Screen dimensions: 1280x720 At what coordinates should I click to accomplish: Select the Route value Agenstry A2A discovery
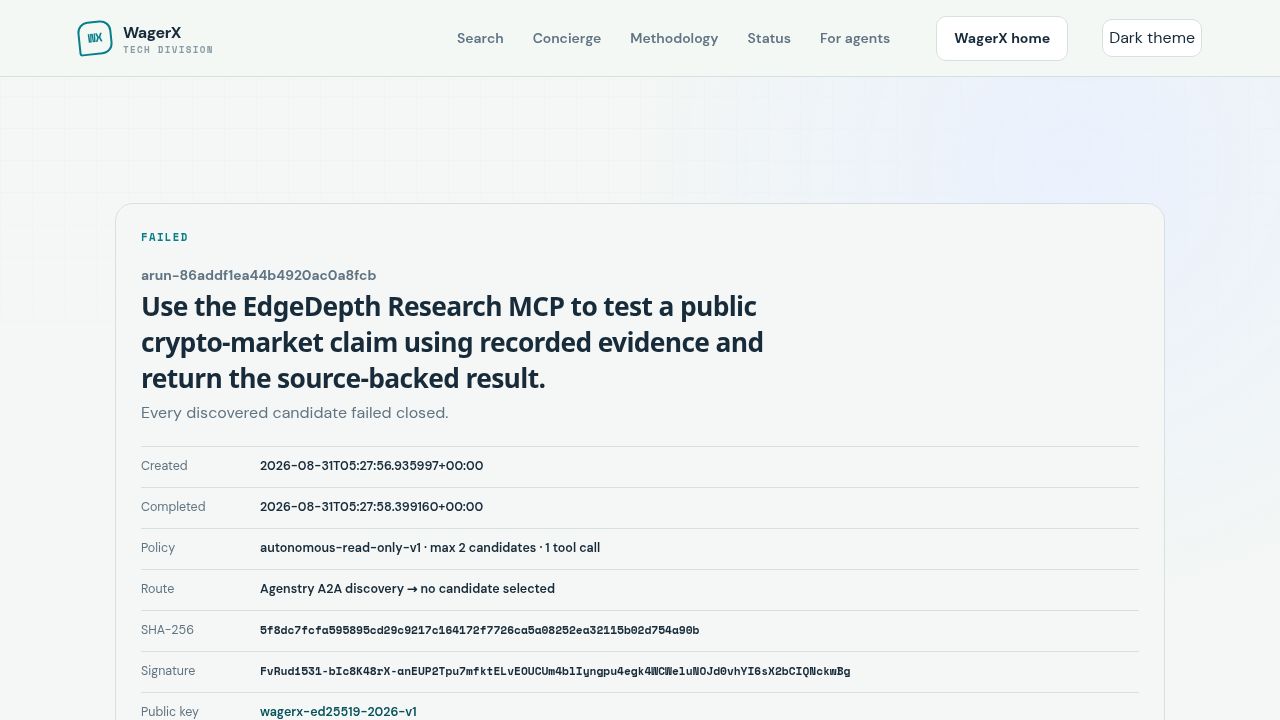(407, 589)
